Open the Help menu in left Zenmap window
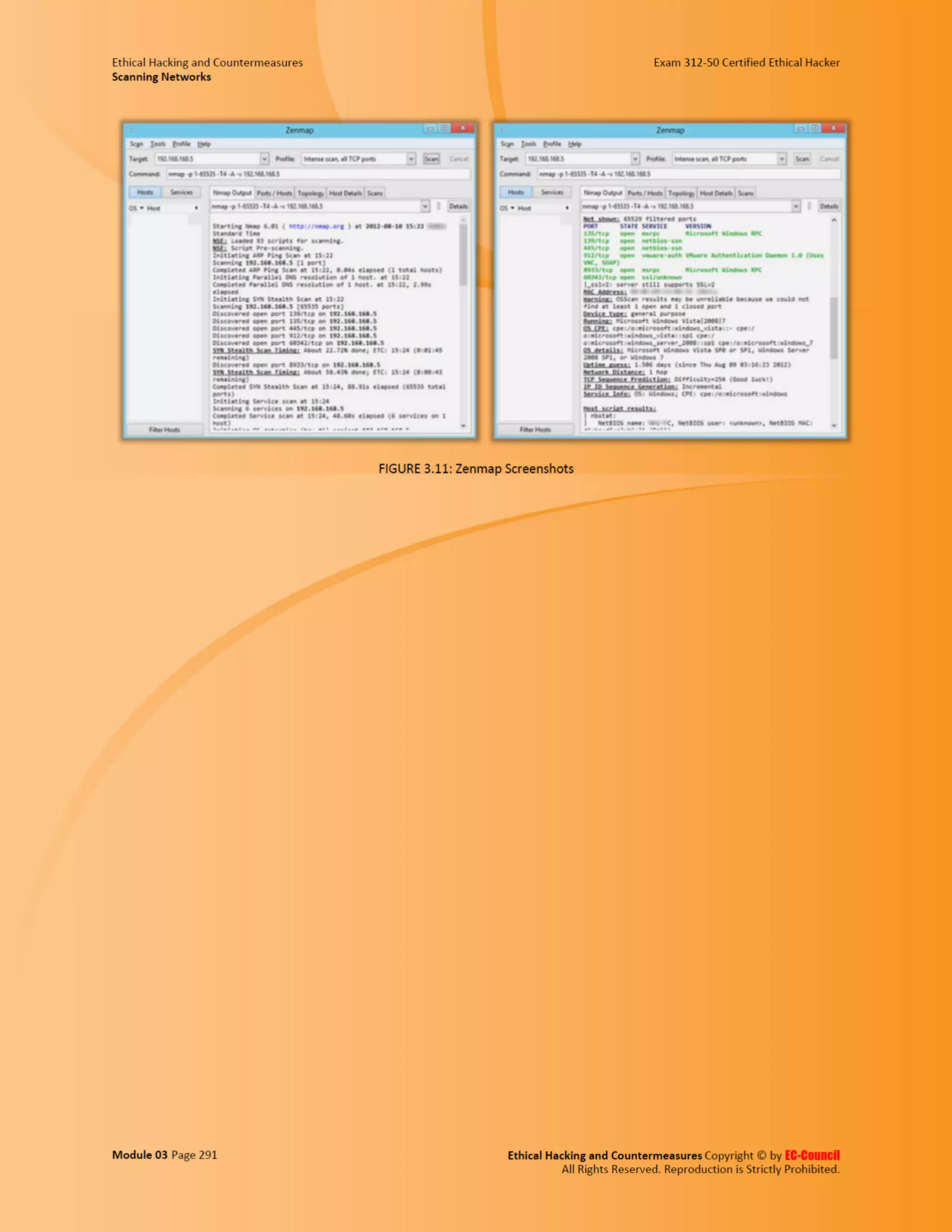The width and height of the screenshot is (952, 1232). (204, 145)
